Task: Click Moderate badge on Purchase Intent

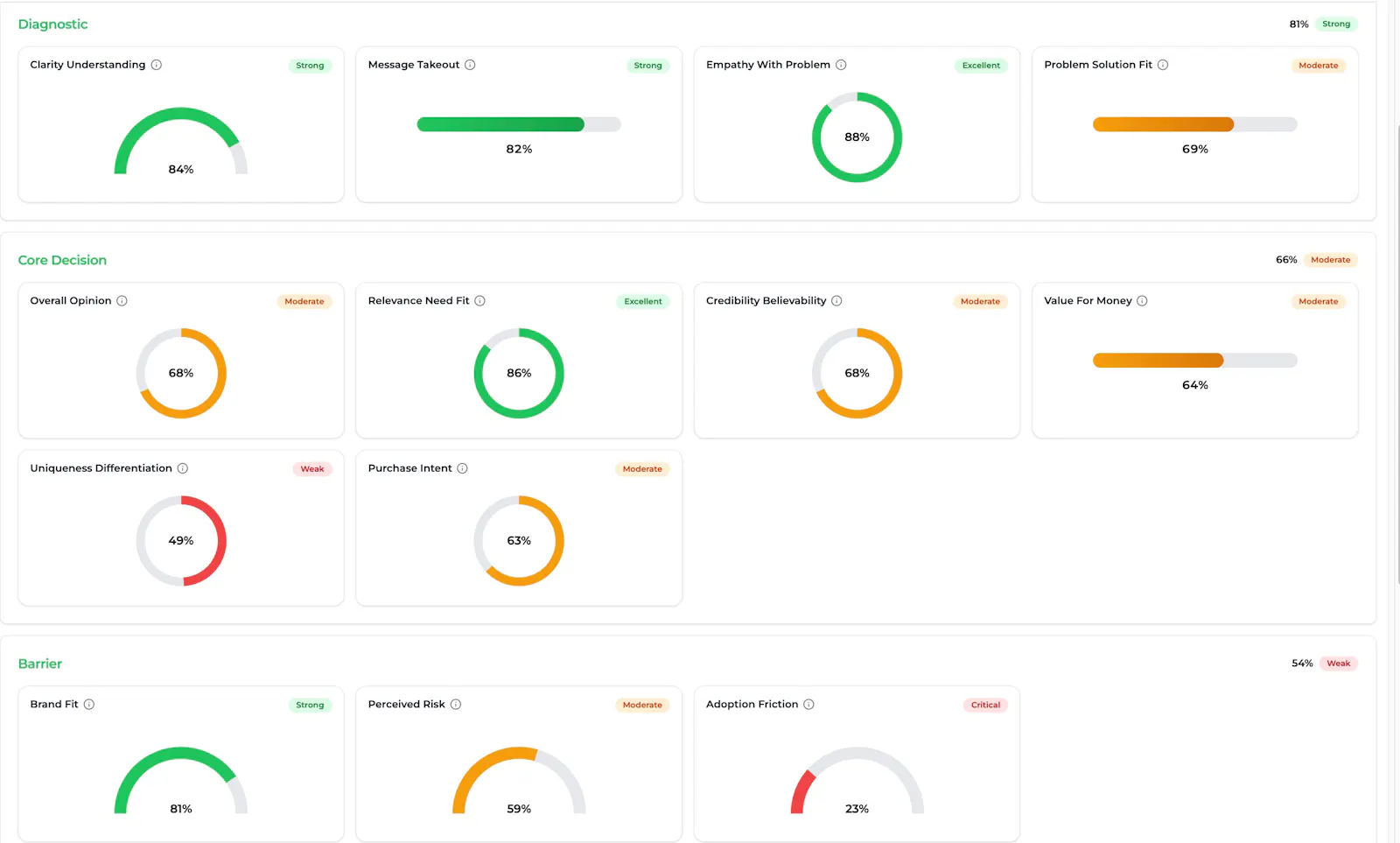Action: tap(642, 469)
